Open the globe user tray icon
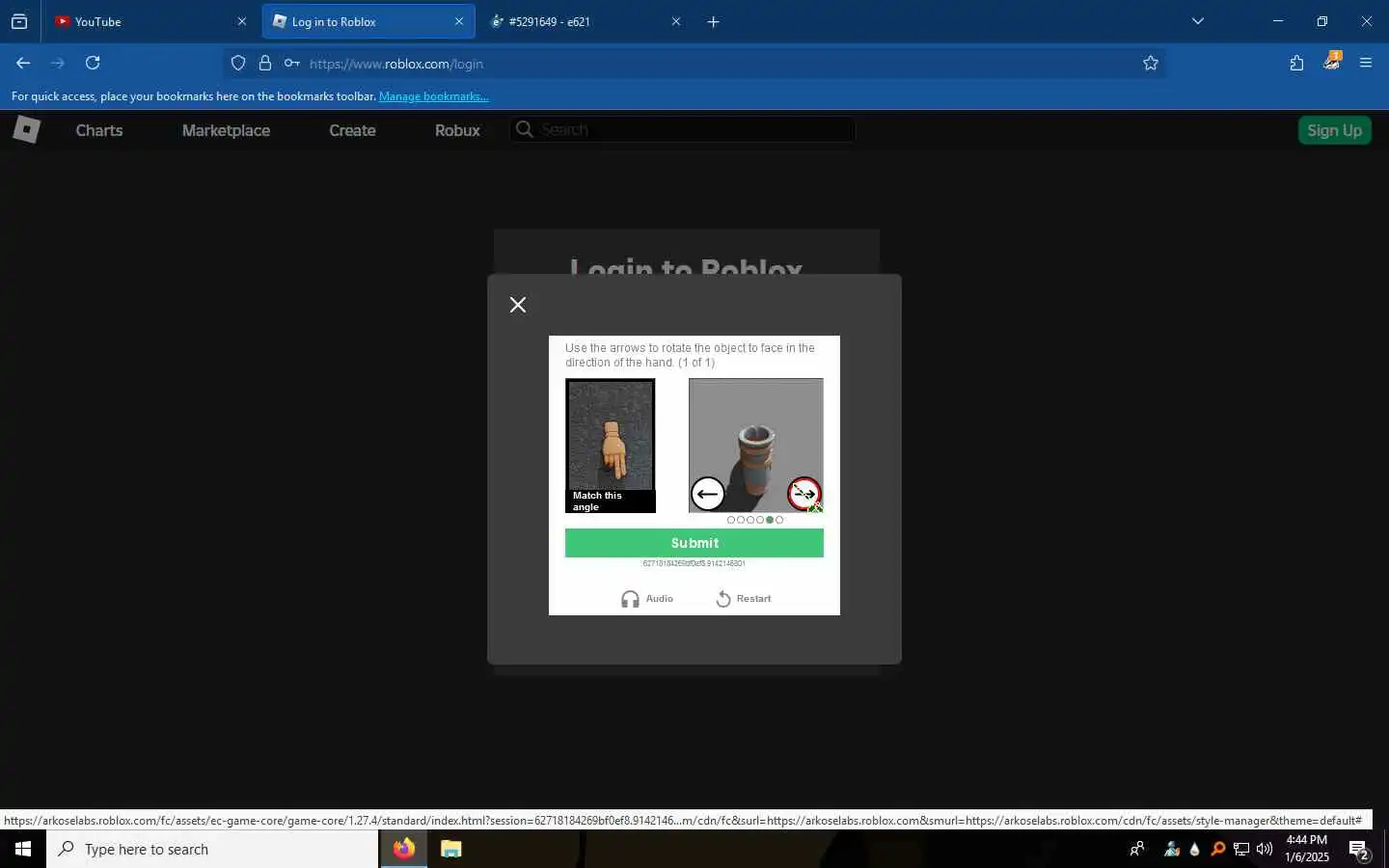 click(x=1171, y=849)
